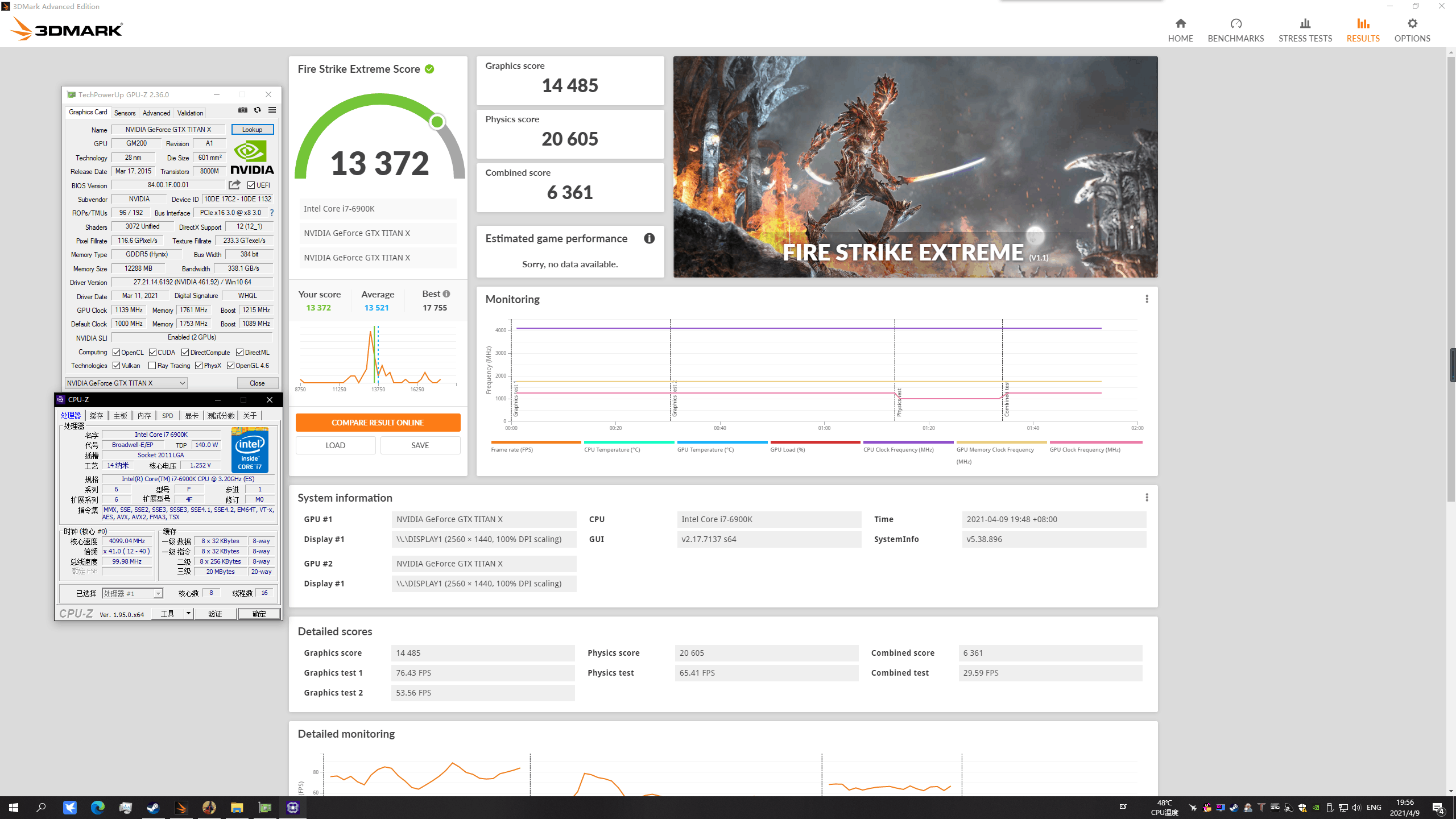Click the GPU-Z screenshot camera icon
Image resolution: width=1456 pixels, height=819 pixels.
243,110
